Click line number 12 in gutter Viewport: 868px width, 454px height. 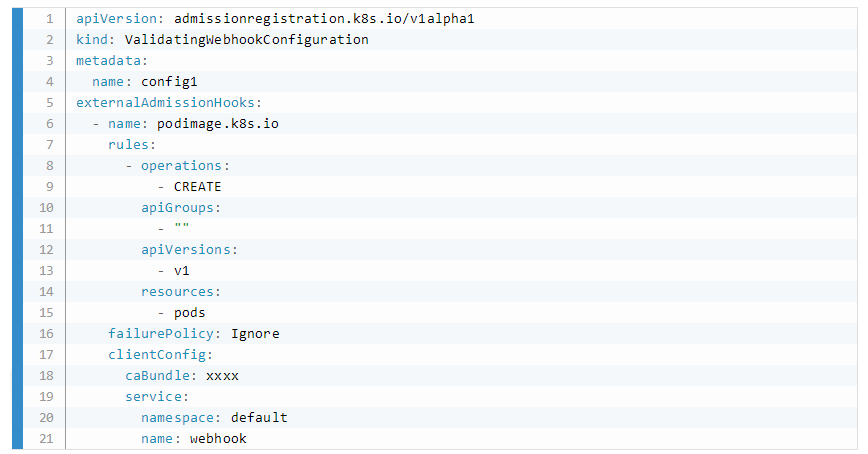point(46,250)
